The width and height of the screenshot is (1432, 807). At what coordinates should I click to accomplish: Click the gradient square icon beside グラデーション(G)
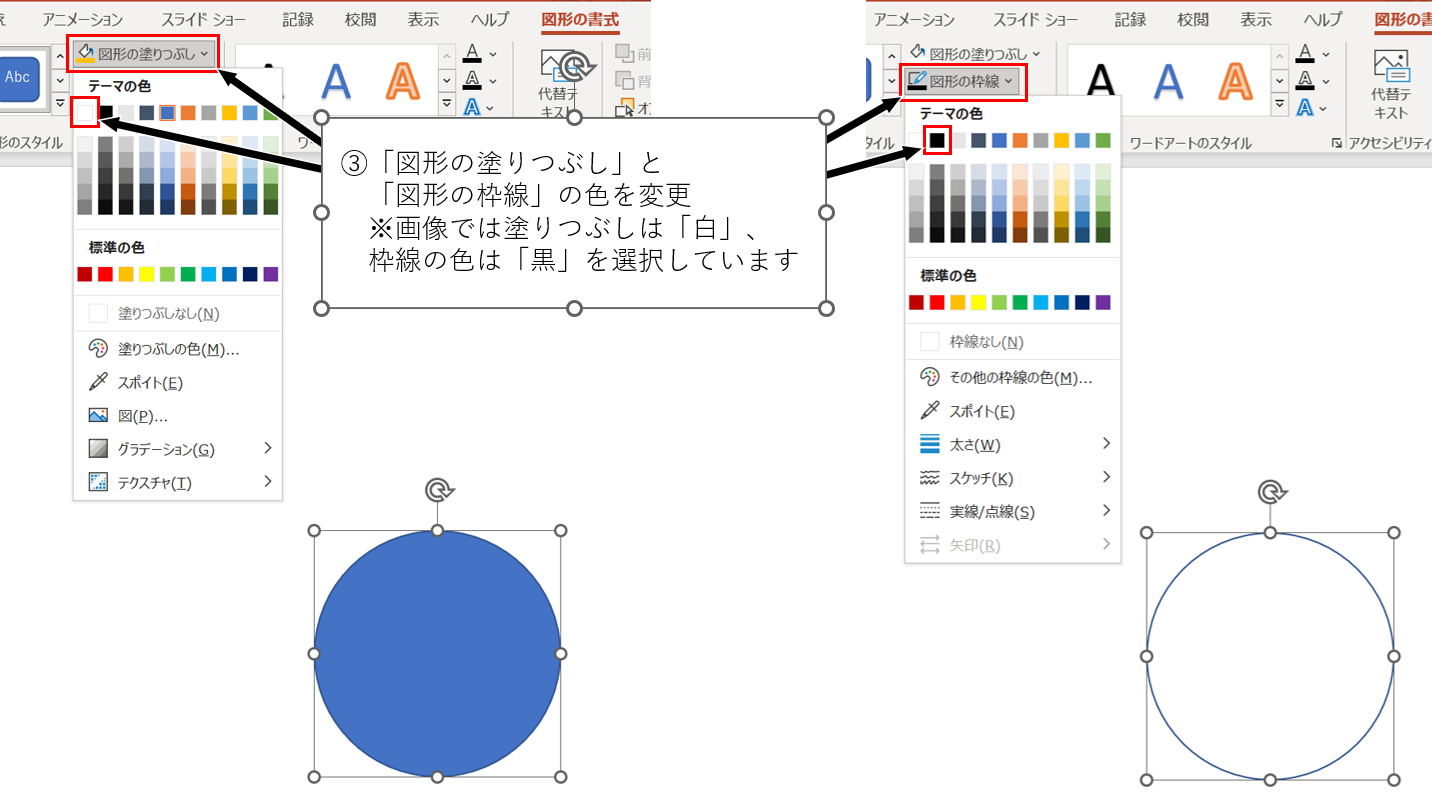coord(98,449)
